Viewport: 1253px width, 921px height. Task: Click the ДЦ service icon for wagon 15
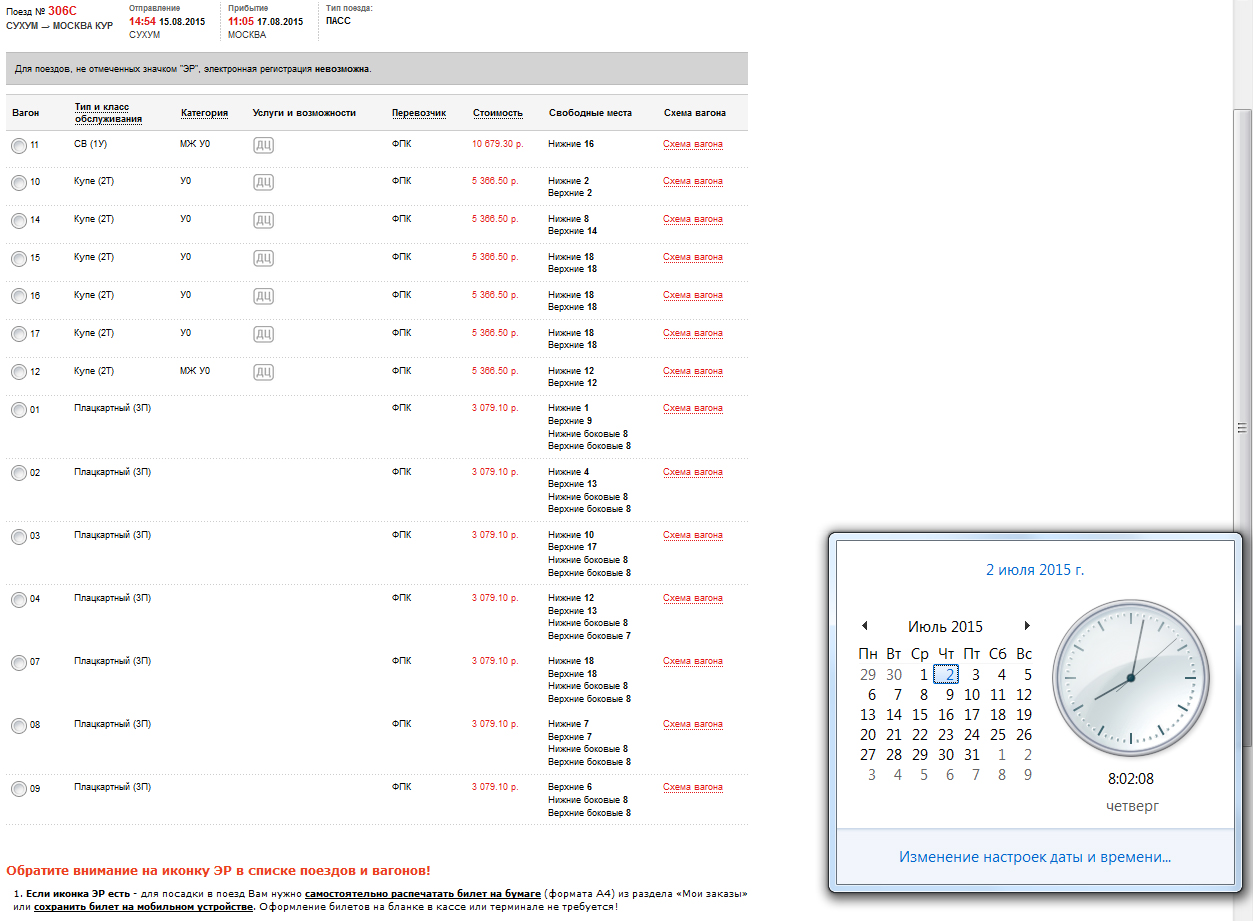(264, 258)
